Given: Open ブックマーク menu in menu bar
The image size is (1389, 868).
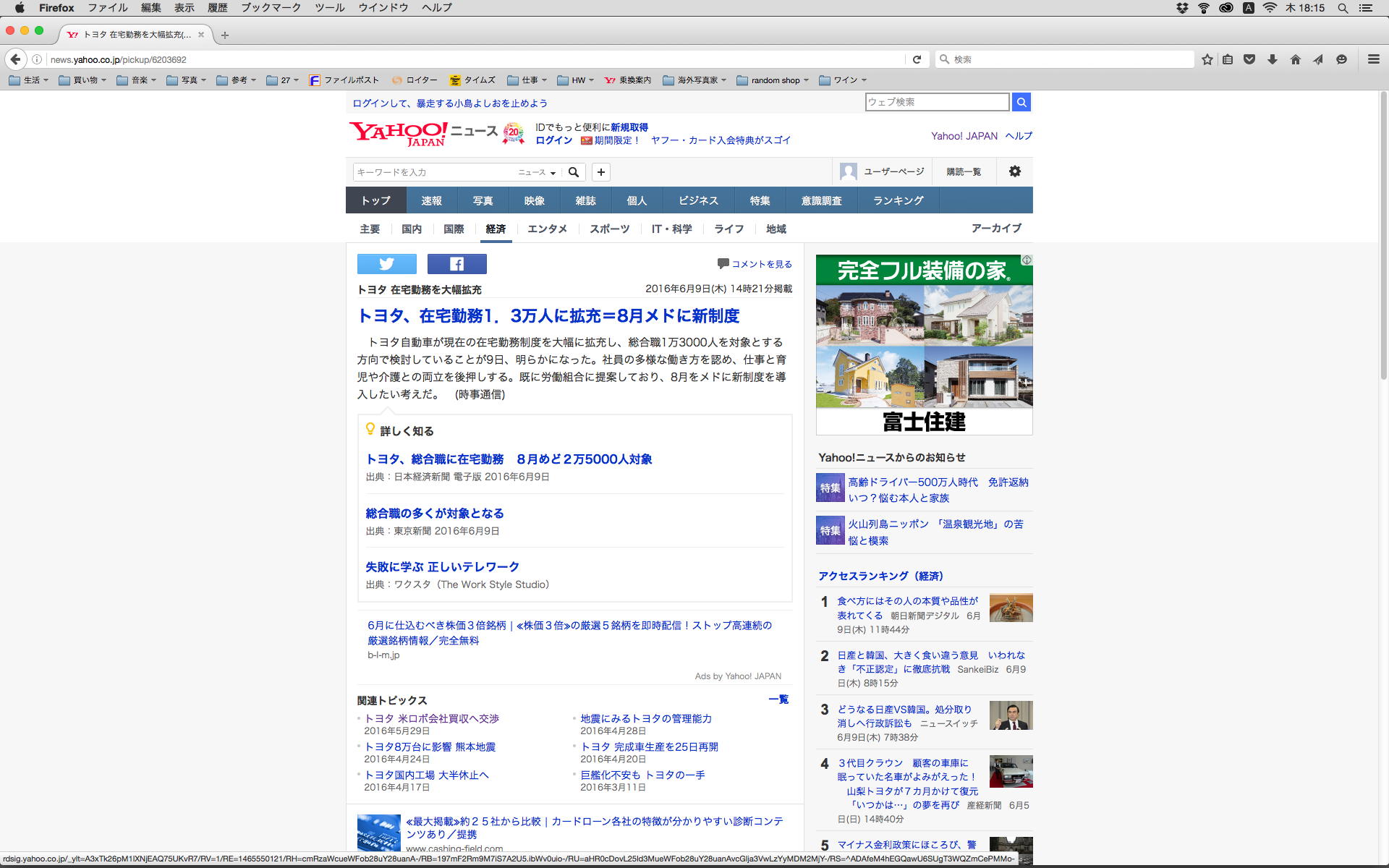Looking at the screenshot, I should point(271,7).
